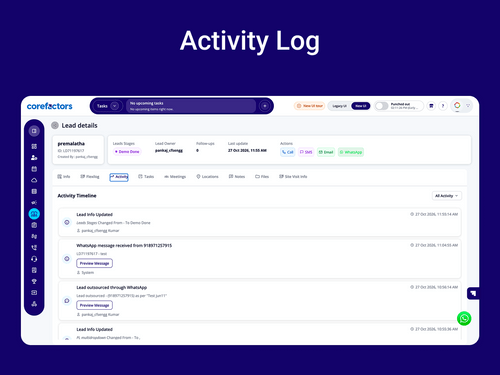Expand the profile menu arrow
The height and width of the screenshot is (375, 500).
click(468, 106)
